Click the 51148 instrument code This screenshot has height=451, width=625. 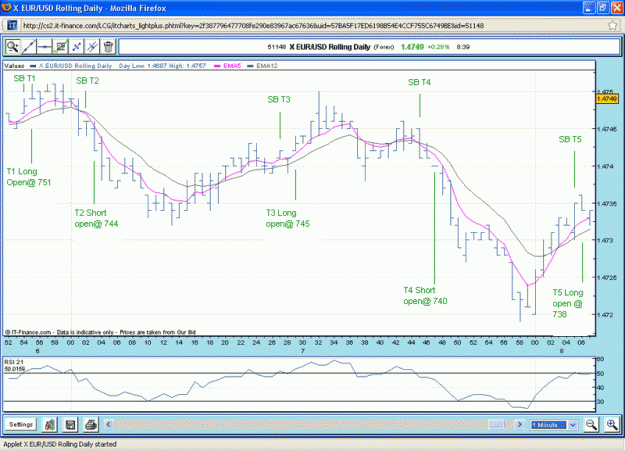tap(277, 47)
